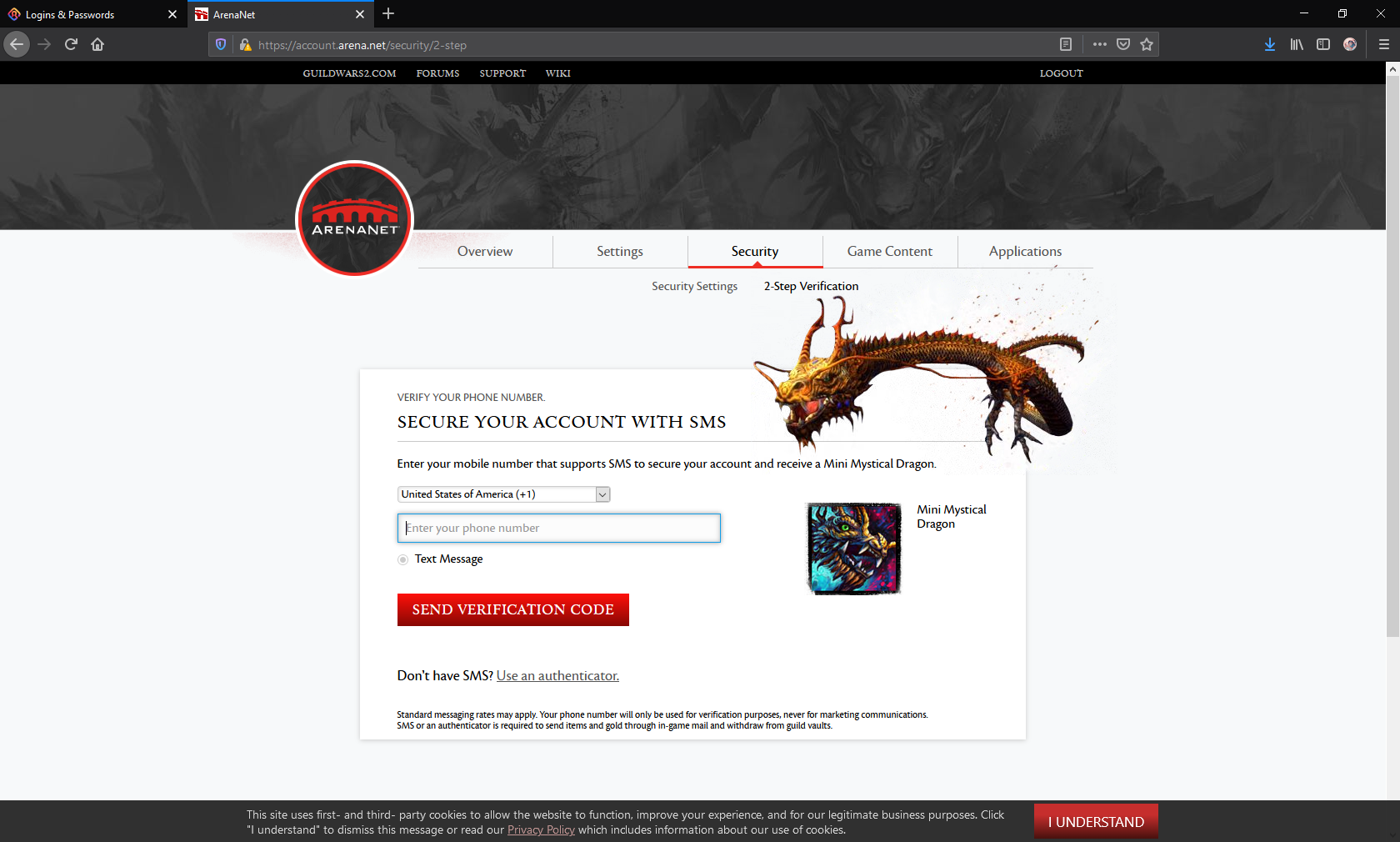Open the Overview account tab
The image size is (1400, 842).
tap(485, 251)
